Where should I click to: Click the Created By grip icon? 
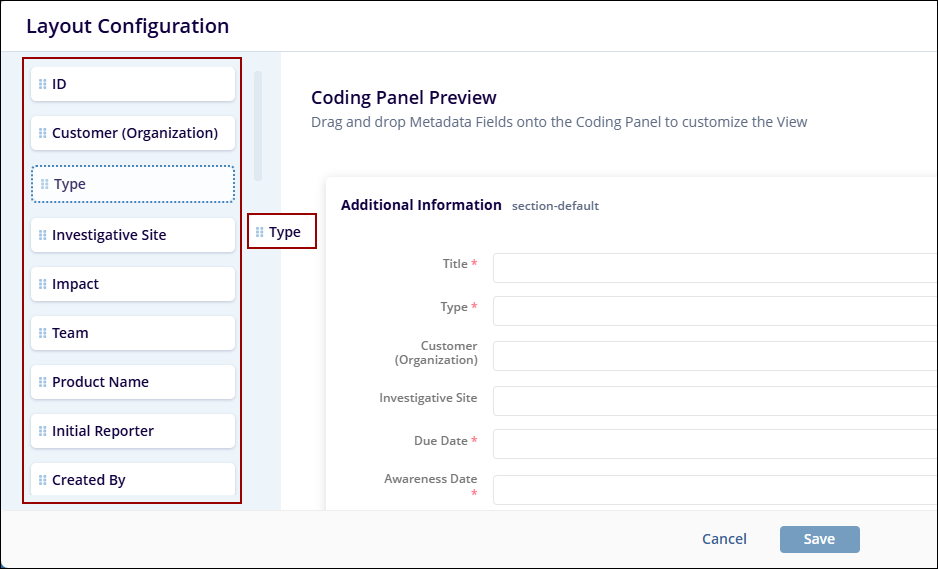pos(43,480)
